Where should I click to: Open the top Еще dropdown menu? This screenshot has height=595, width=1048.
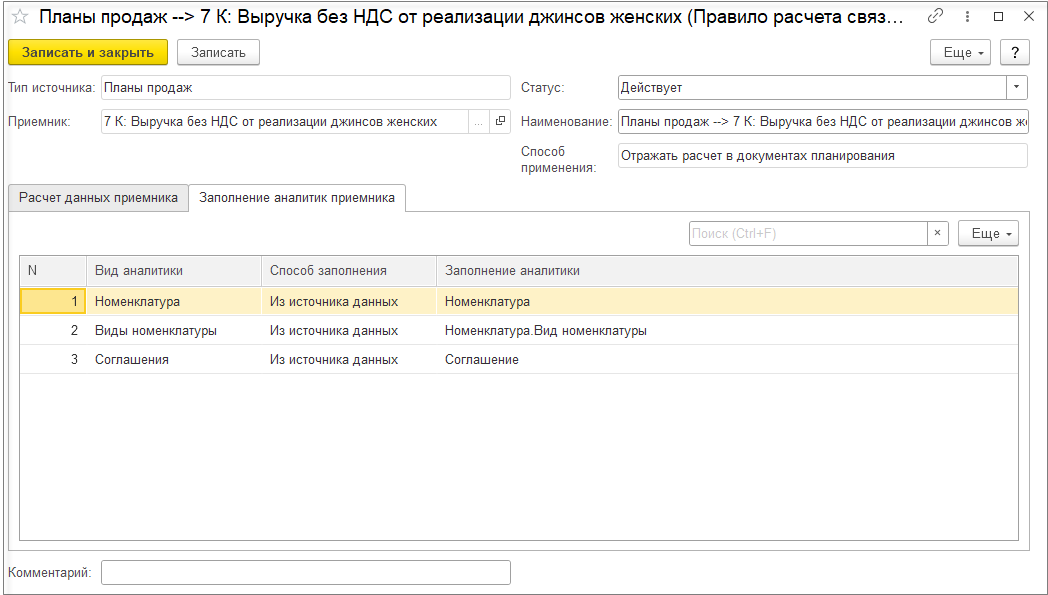pyautogui.click(x=960, y=53)
